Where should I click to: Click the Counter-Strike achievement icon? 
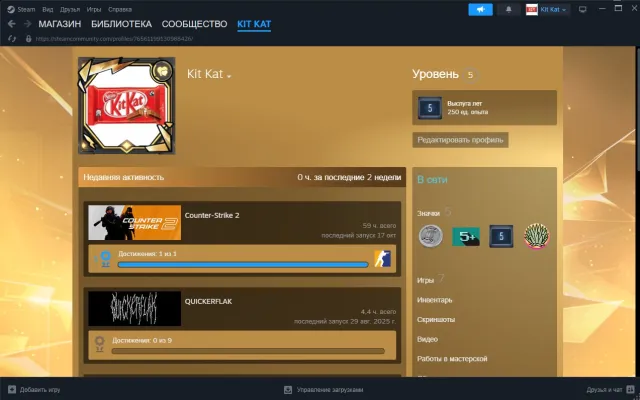tap(382, 259)
